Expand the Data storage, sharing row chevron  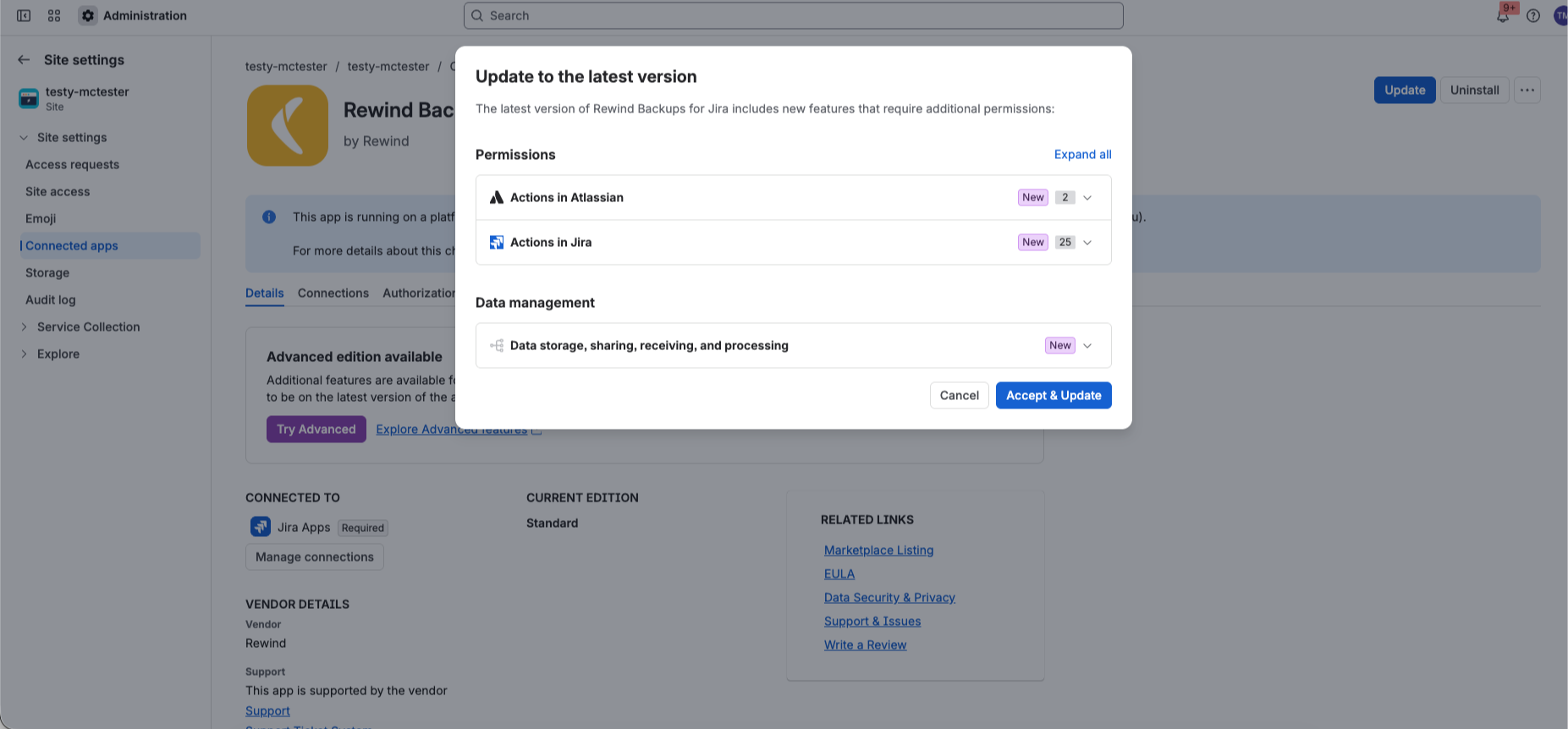click(1087, 345)
